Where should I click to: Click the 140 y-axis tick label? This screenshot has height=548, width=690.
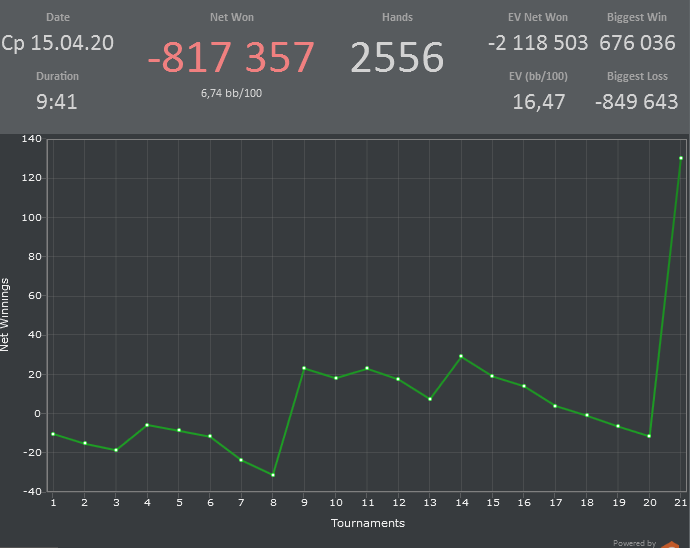pyautogui.click(x=32, y=139)
